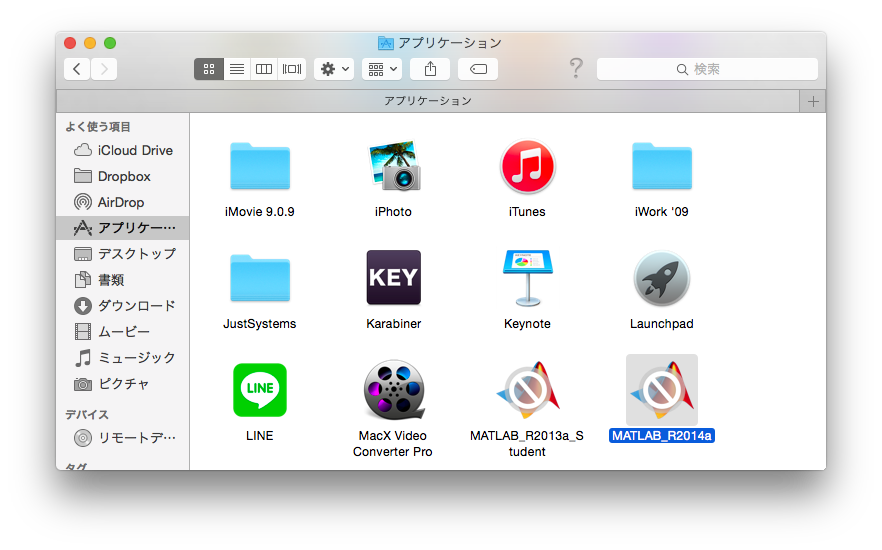The image size is (882, 550).
Task: Open Dropbox in sidebar
Action: (x=123, y=176)
